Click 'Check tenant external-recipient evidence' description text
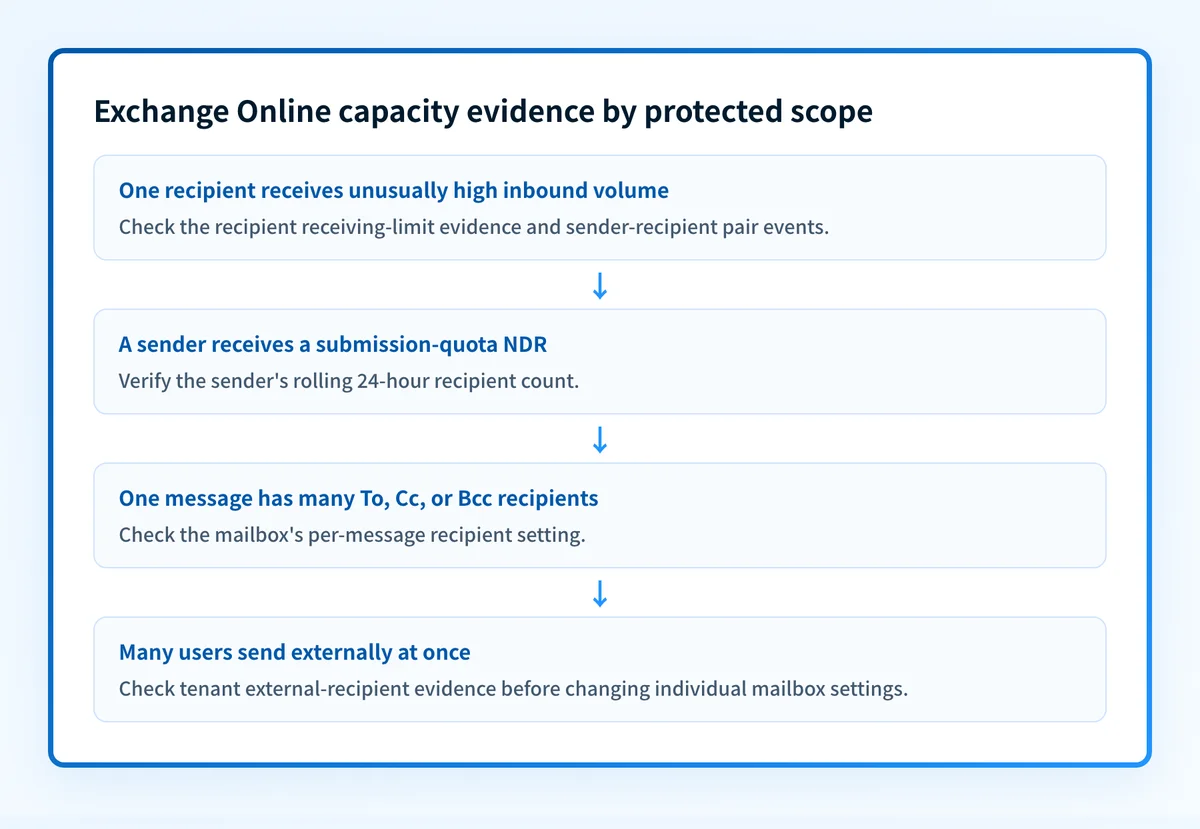This screenshot has height=829, width=1200. coord(513,688)
